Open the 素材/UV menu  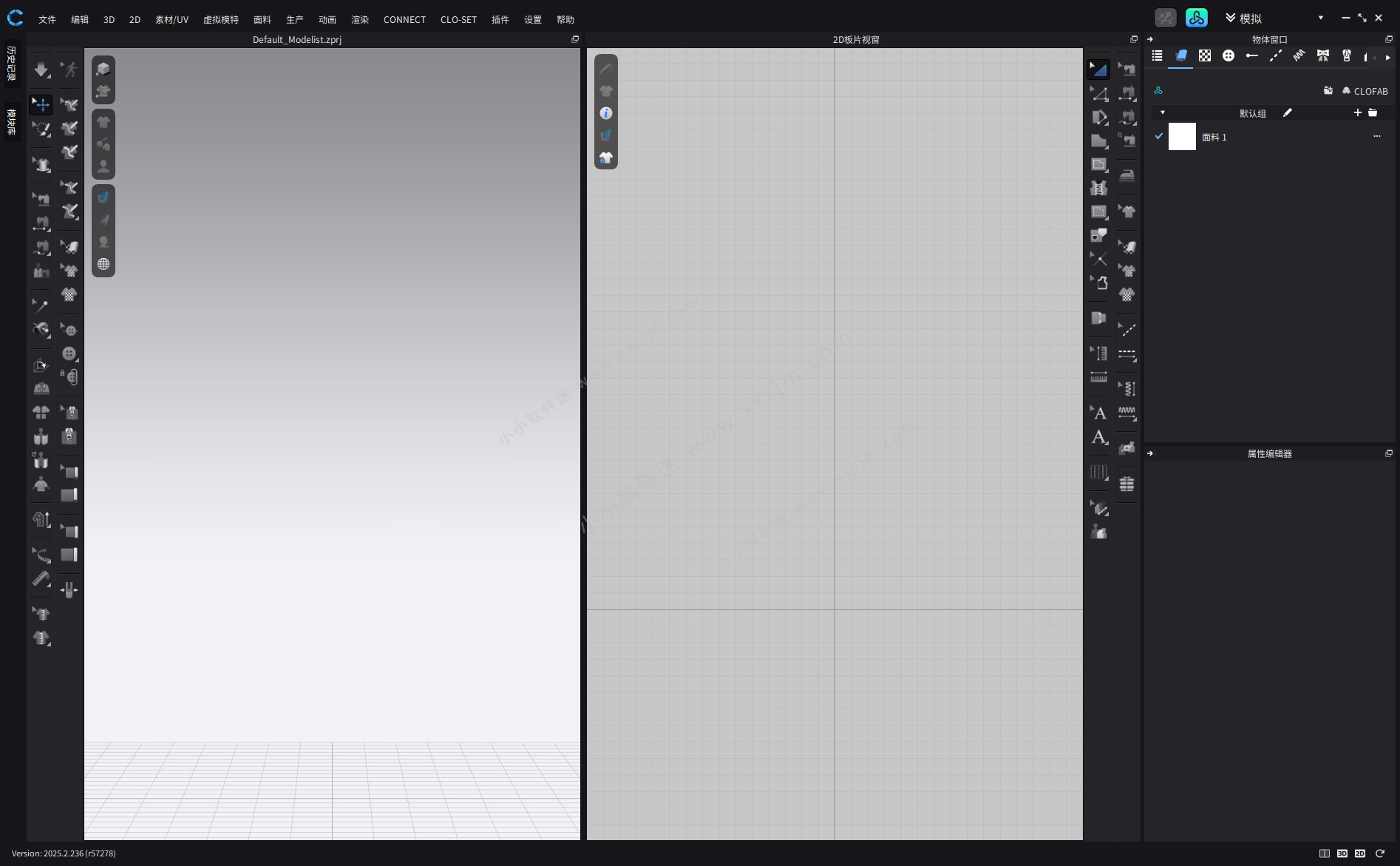(171, 19)
